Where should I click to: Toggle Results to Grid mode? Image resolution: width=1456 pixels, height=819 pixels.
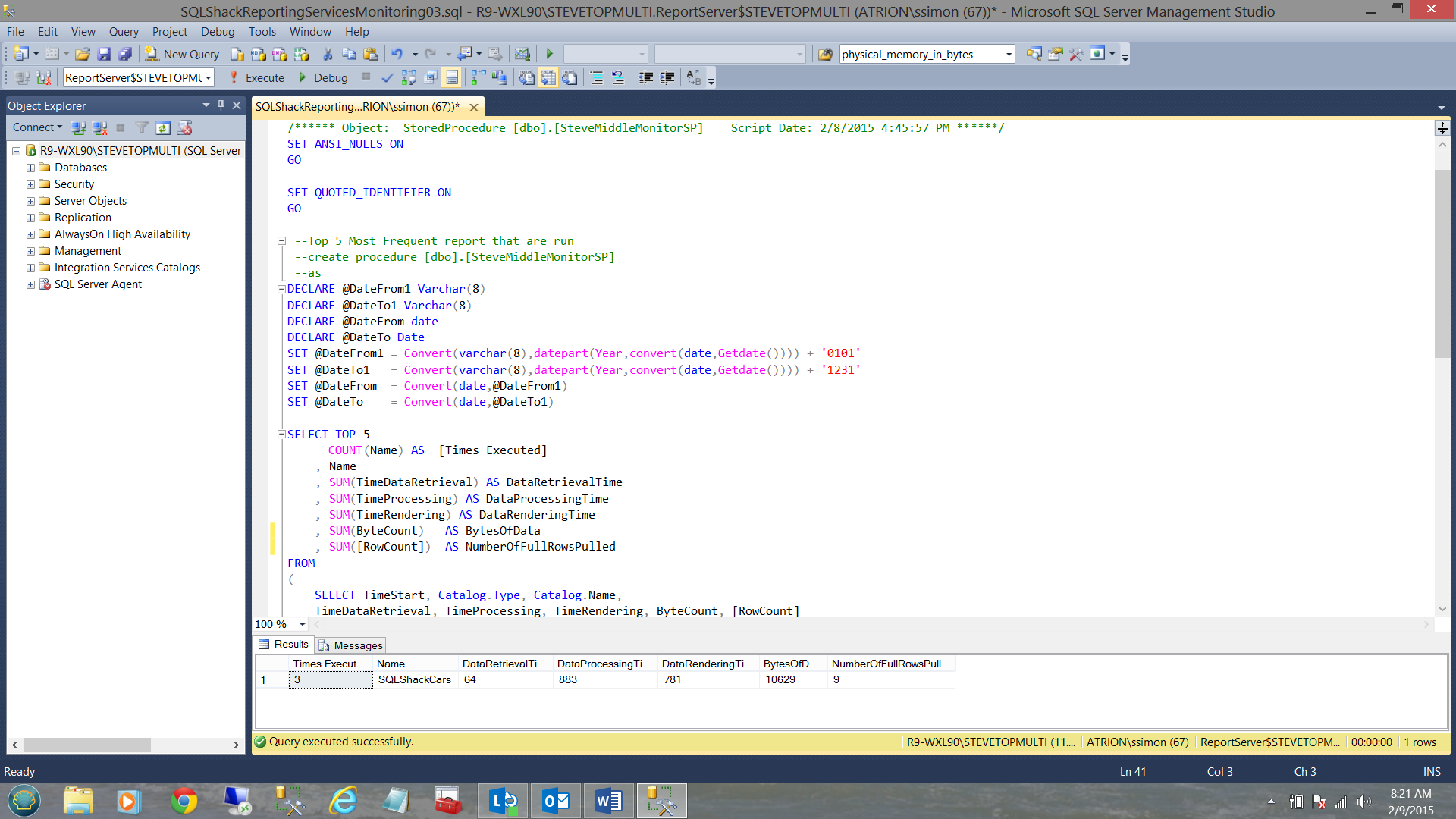(548, 77)
